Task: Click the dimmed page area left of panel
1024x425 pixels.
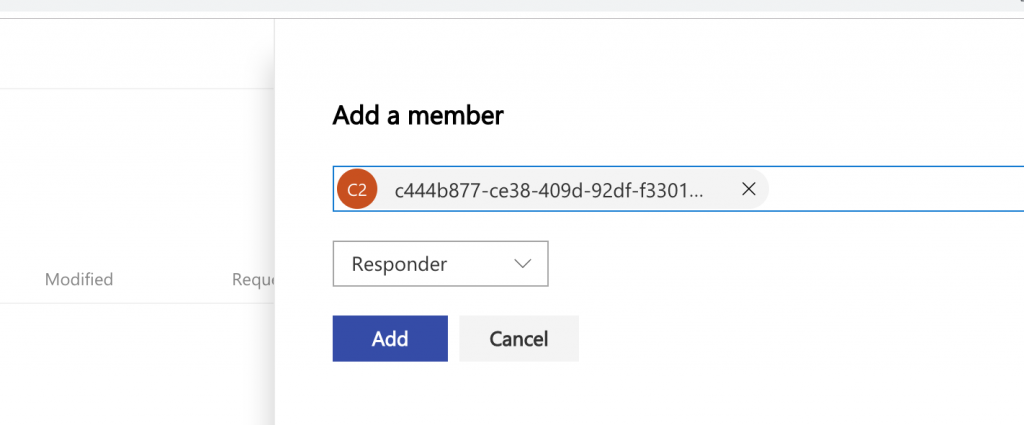Action: pyautogui.click(x=130, y=180)
